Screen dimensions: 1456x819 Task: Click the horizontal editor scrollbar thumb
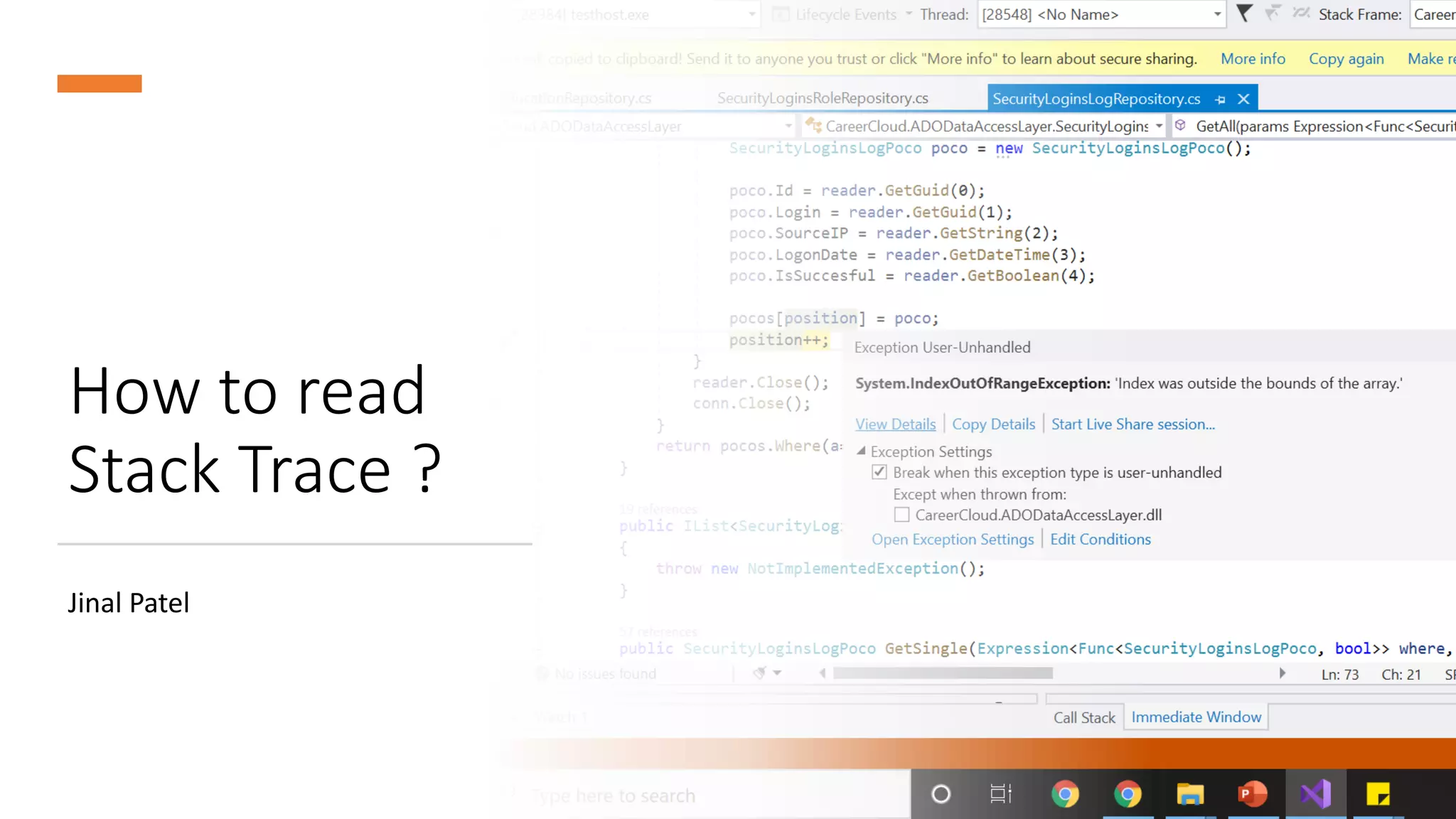tap(943, 673)
